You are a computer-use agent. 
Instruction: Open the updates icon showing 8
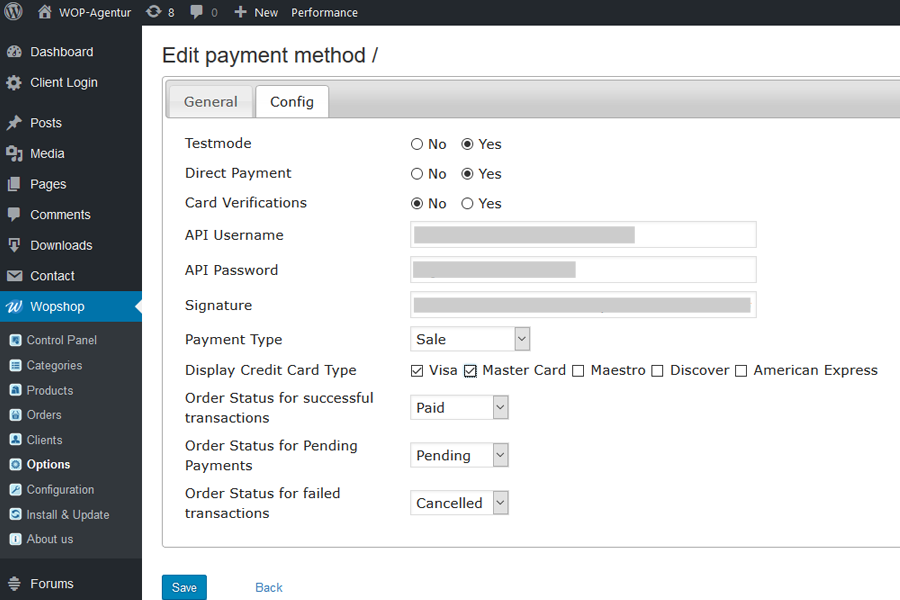point(153,12)
